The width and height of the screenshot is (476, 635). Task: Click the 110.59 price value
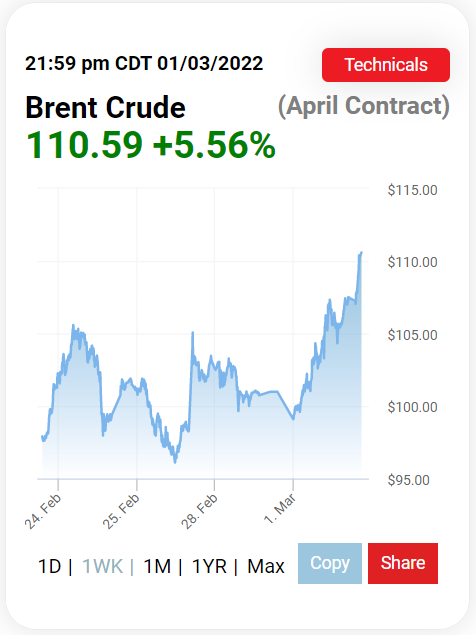(84, 145)
